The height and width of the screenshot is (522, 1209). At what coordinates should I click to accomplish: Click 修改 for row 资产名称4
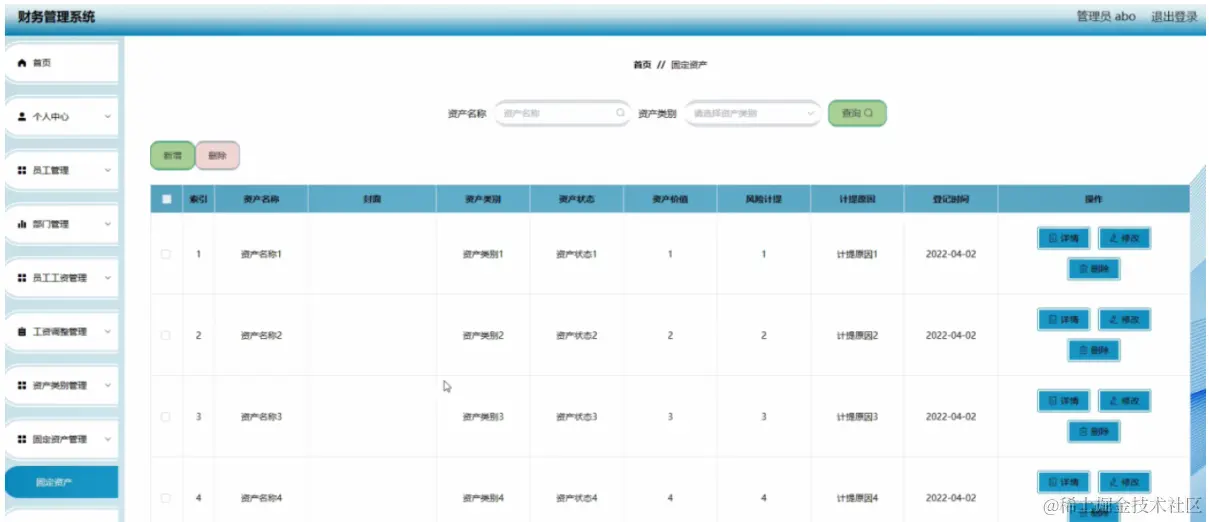pos(1124,482)
